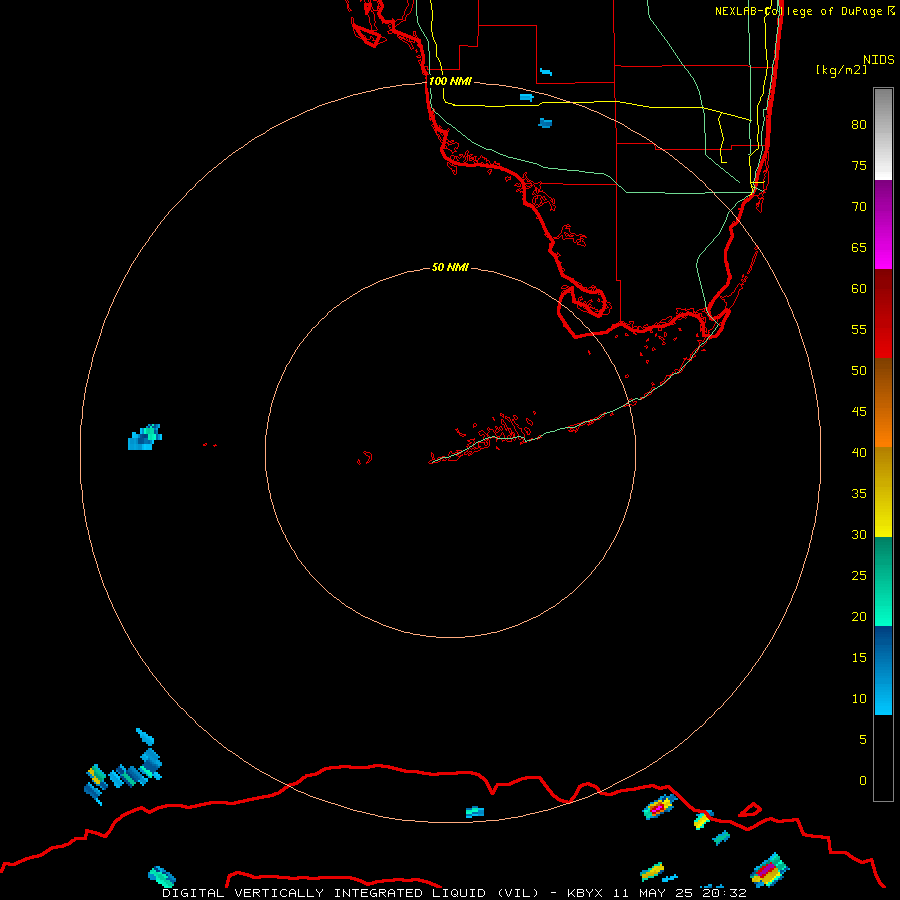Click the scale value 70

pyautogui.click(x=859, y=207)
